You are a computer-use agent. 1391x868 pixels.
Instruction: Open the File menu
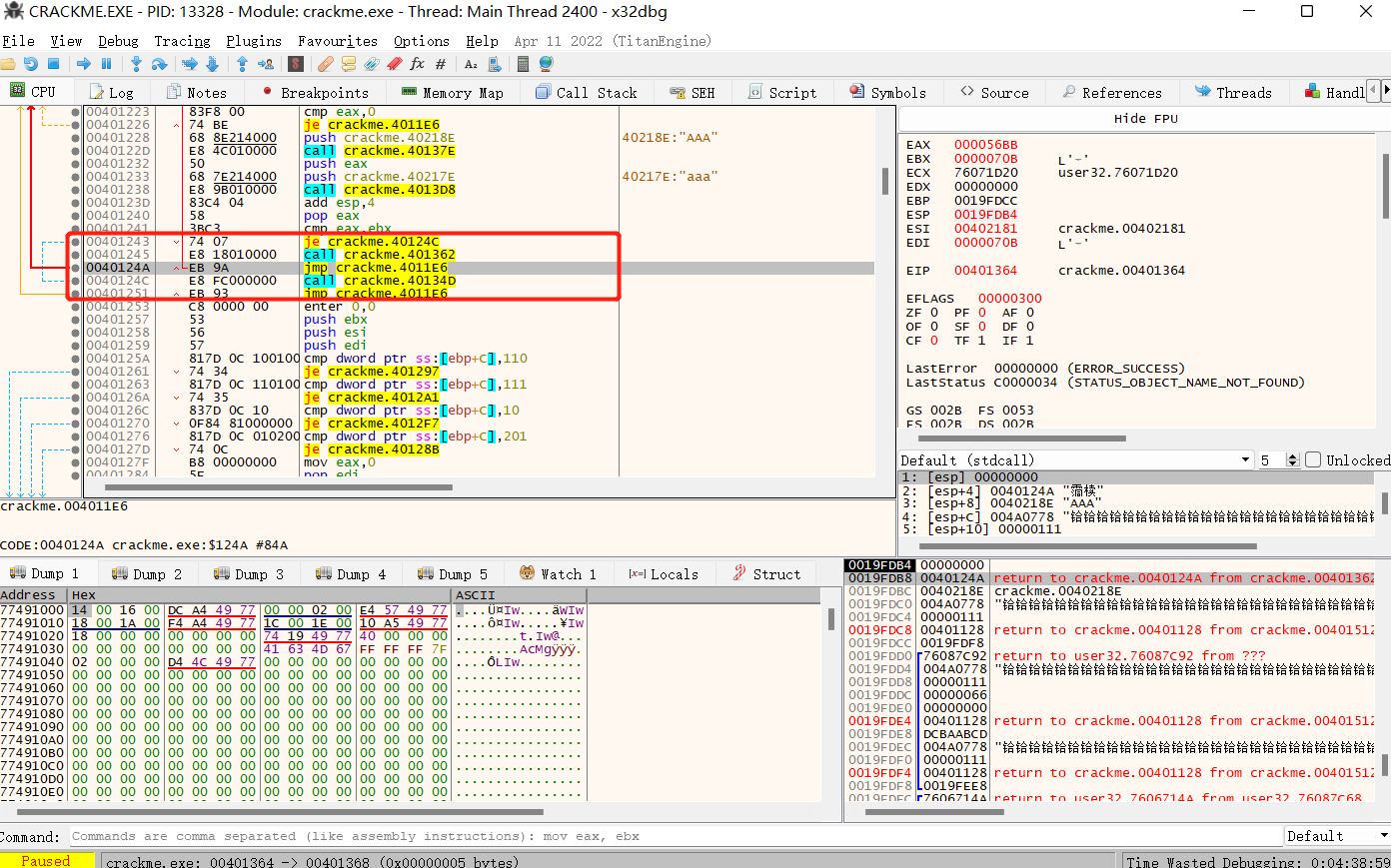click(x=19, y=41)
